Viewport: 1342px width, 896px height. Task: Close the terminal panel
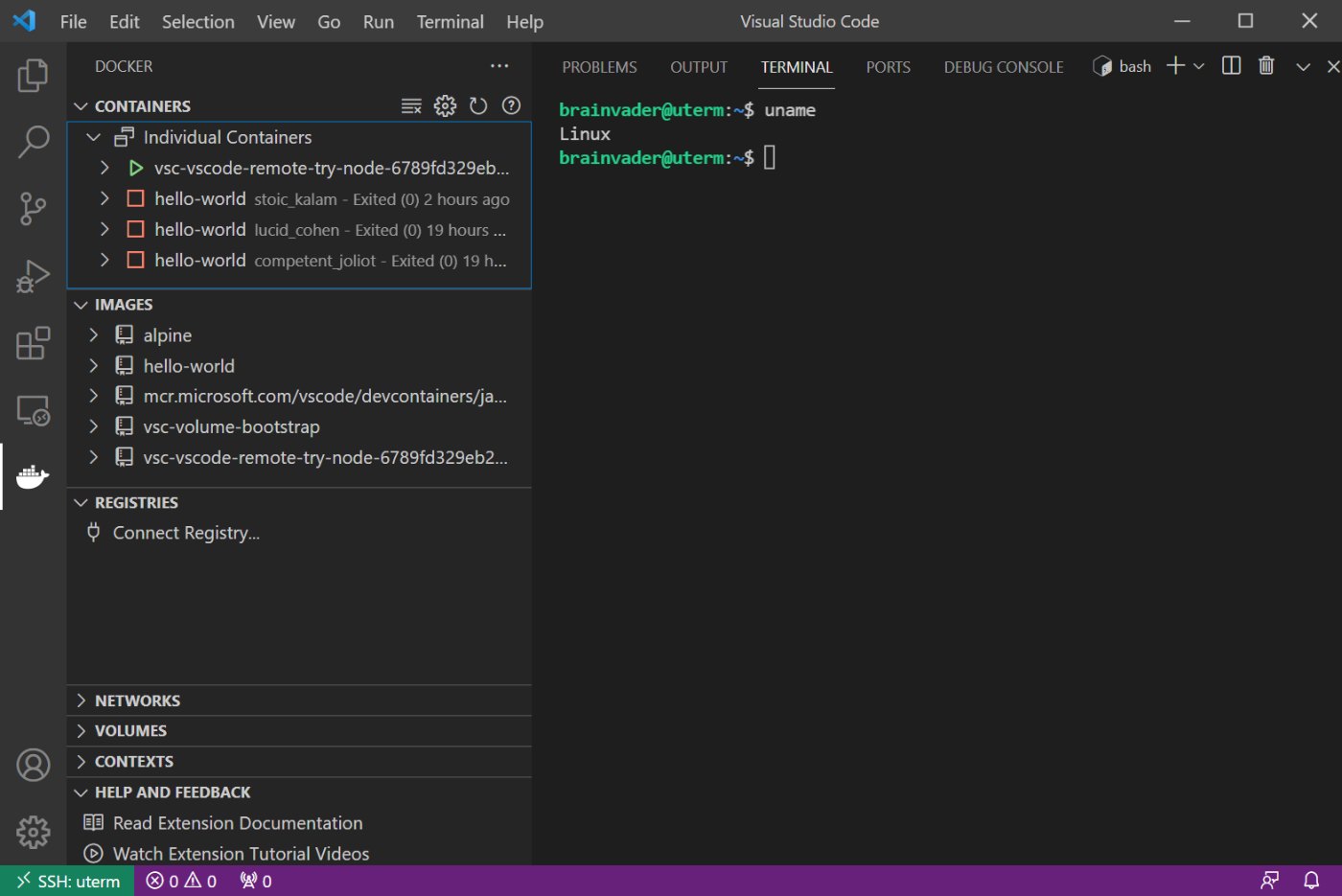[x=1332, y=66]
